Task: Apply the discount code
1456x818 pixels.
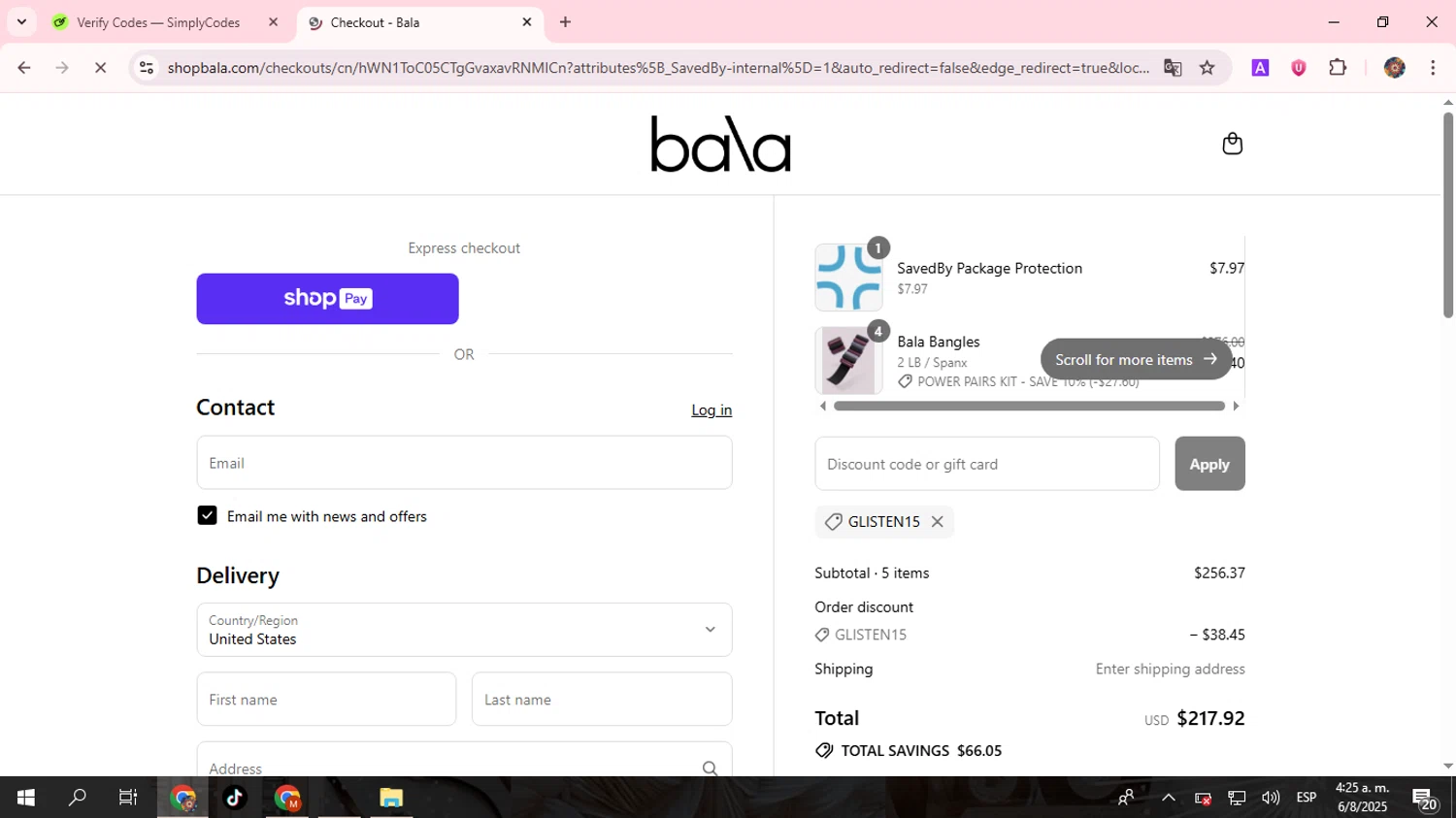Action: pyautogui.click(x=1209, y=464)
